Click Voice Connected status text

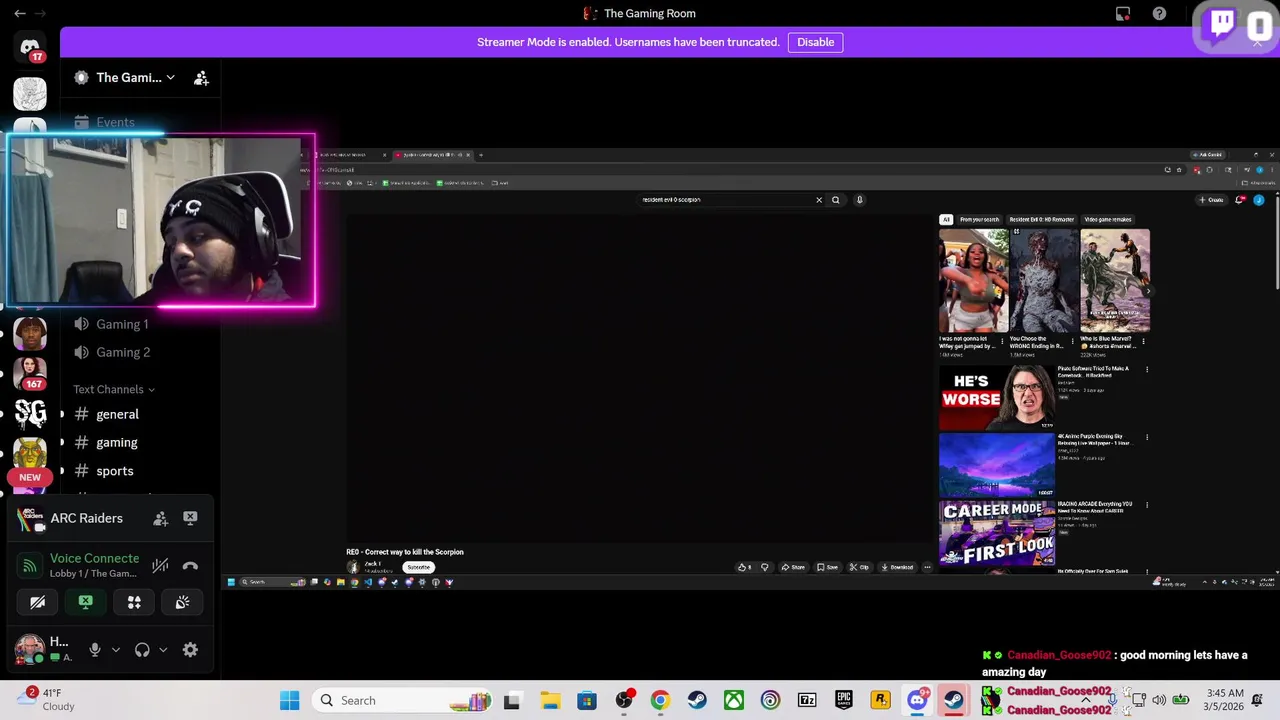94,558
